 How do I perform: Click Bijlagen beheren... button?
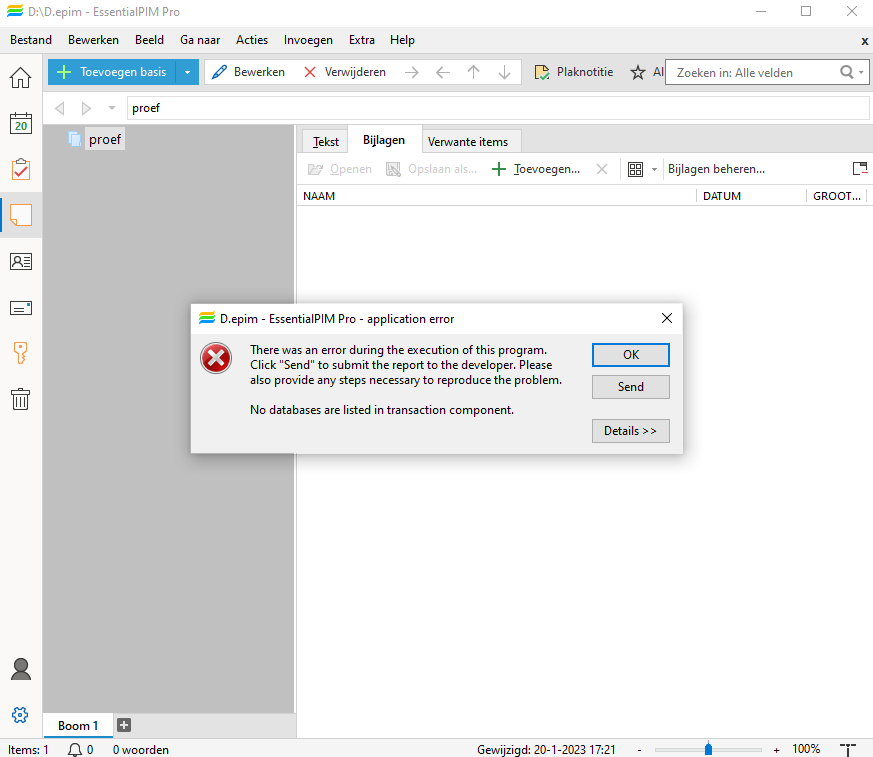716,169
